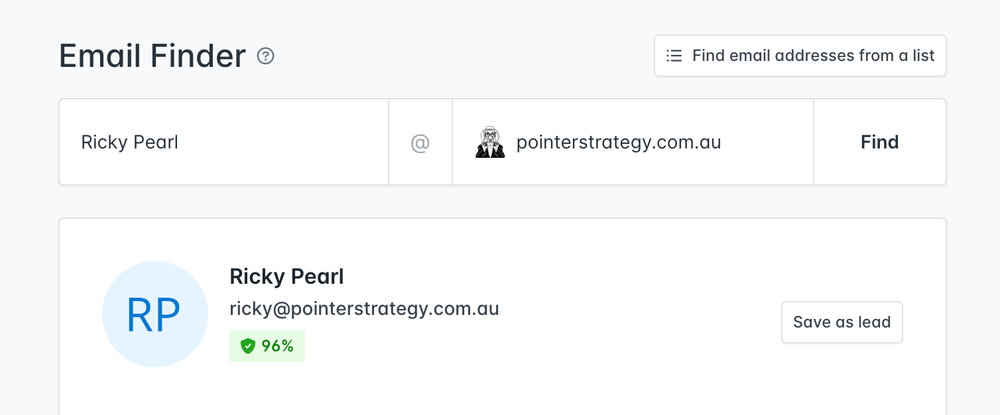Focus the pointerstrategy.com.au domain field
This screenshot has width=1000, height=415.
coord(633,142)
